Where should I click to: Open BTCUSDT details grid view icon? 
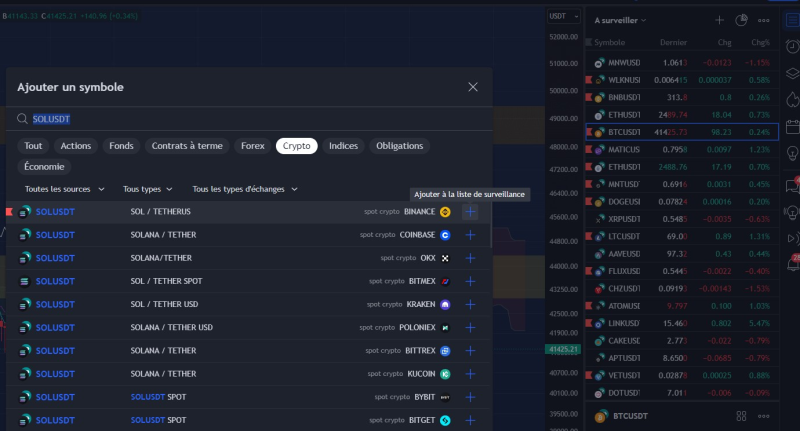click(741, 416)
